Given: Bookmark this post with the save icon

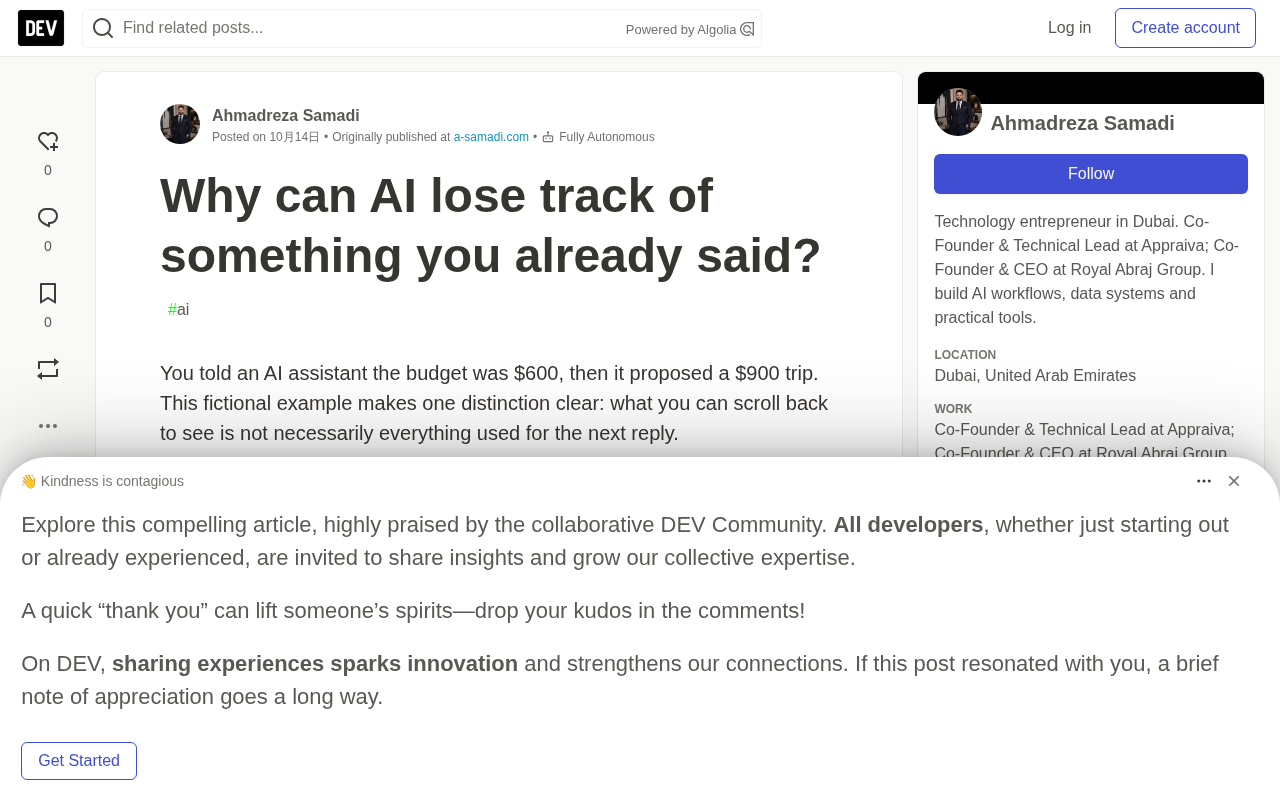Looking at the screenshot, I should coord(48,294).
